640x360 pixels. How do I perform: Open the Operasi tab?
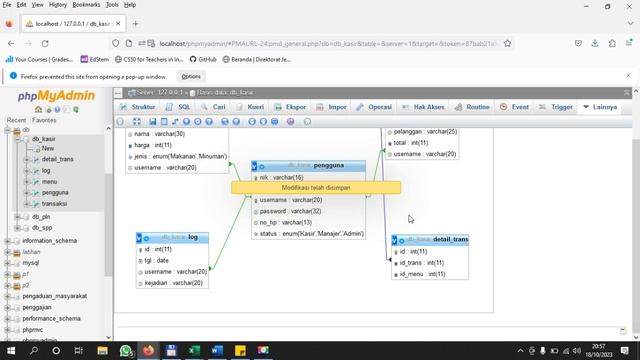(374, 107)
